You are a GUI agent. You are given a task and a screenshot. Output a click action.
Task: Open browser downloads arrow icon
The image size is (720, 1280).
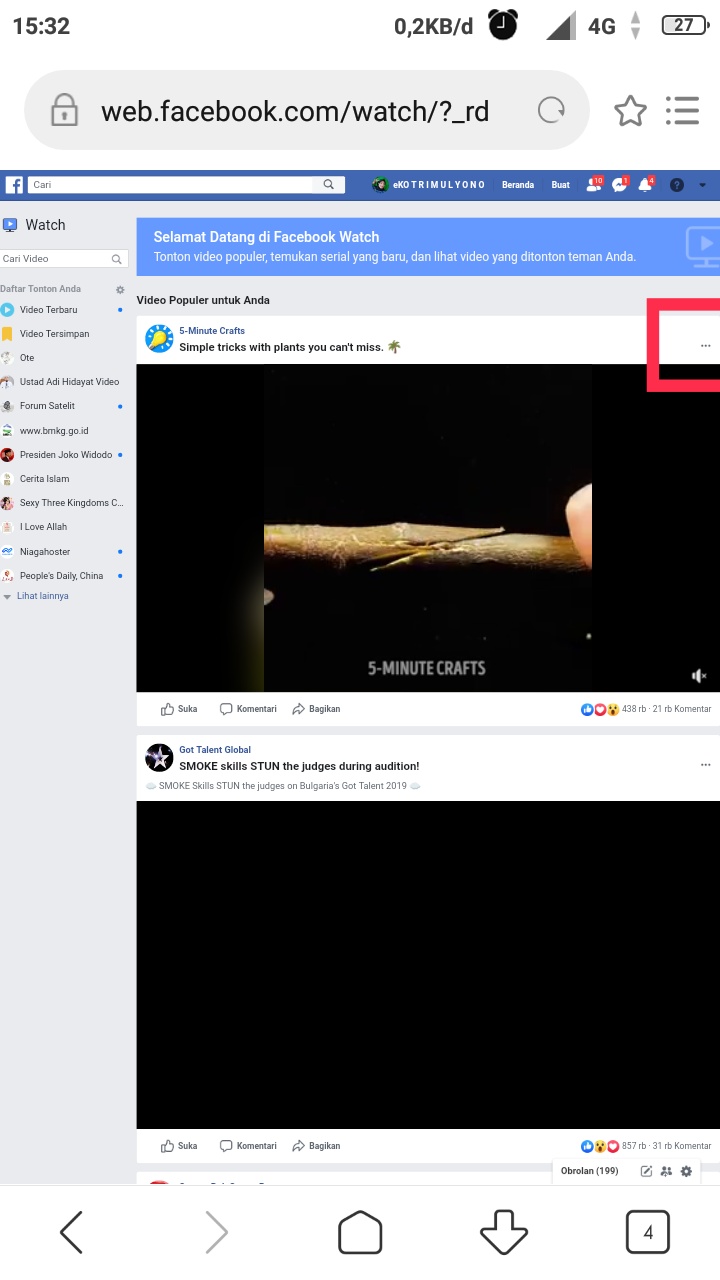pyautogui.click(x=504, y=1233)
